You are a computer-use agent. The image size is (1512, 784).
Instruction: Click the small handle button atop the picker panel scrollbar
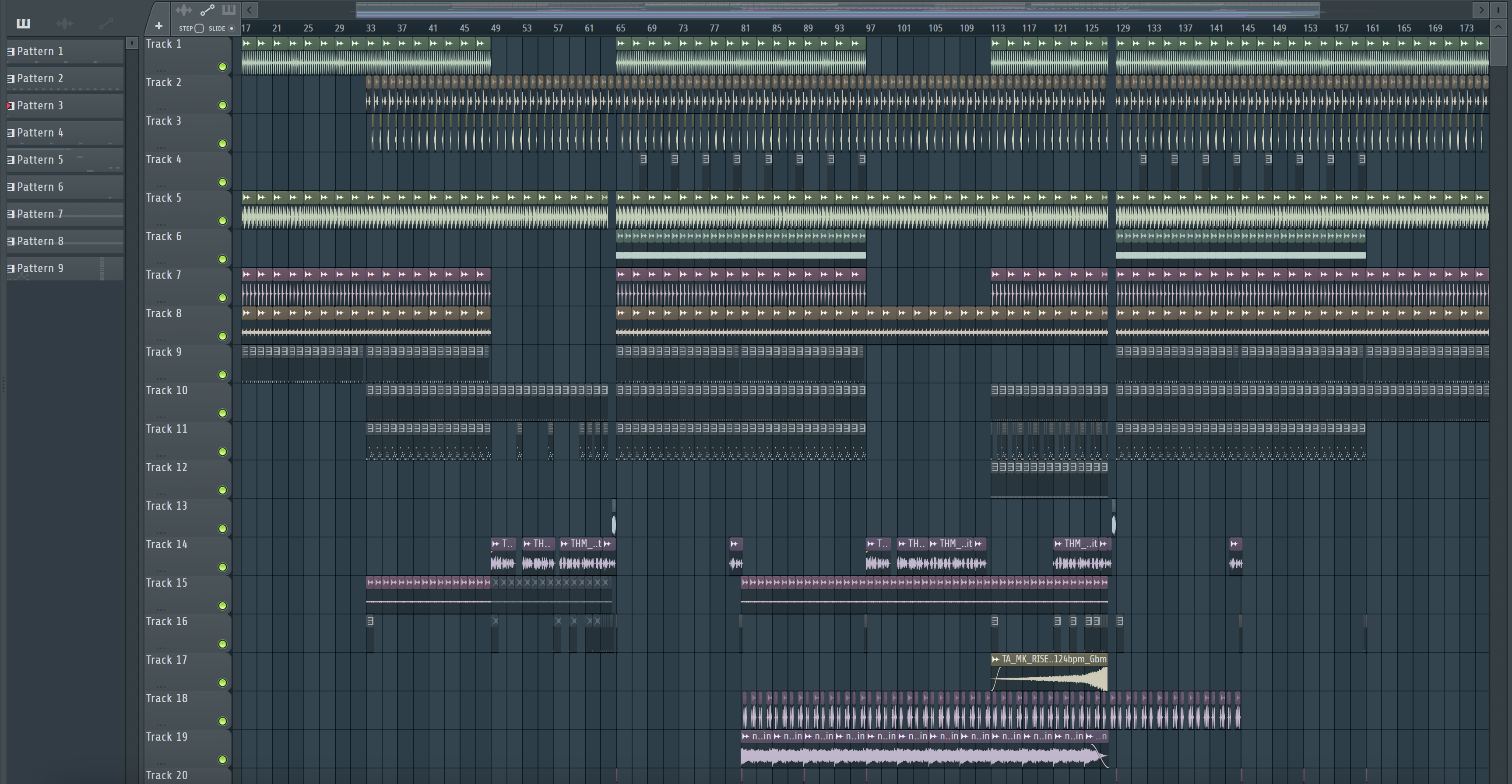(132, 42)
